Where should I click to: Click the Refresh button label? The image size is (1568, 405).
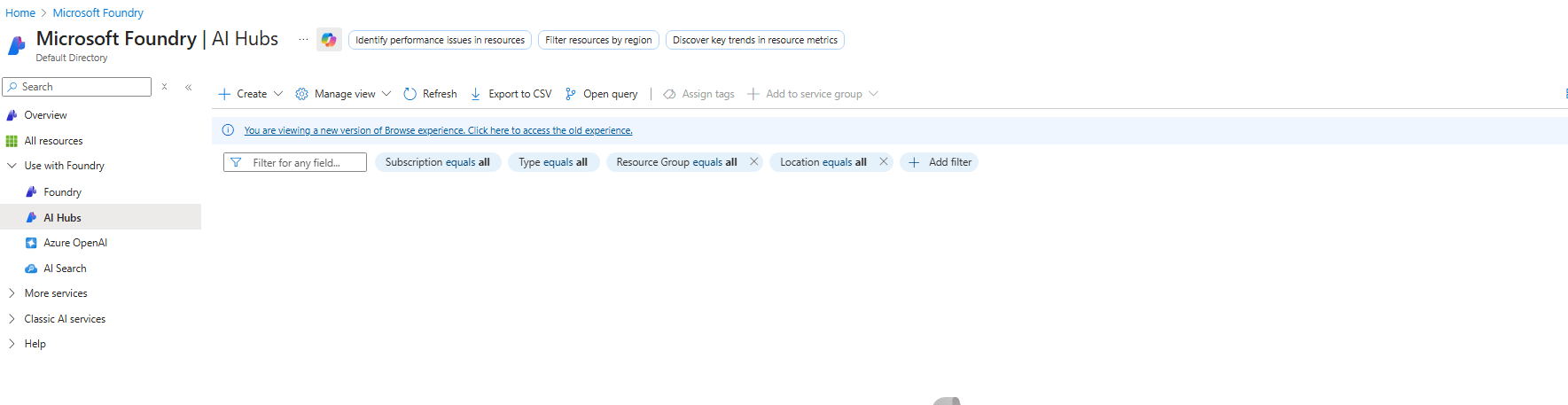pos(440,94)
